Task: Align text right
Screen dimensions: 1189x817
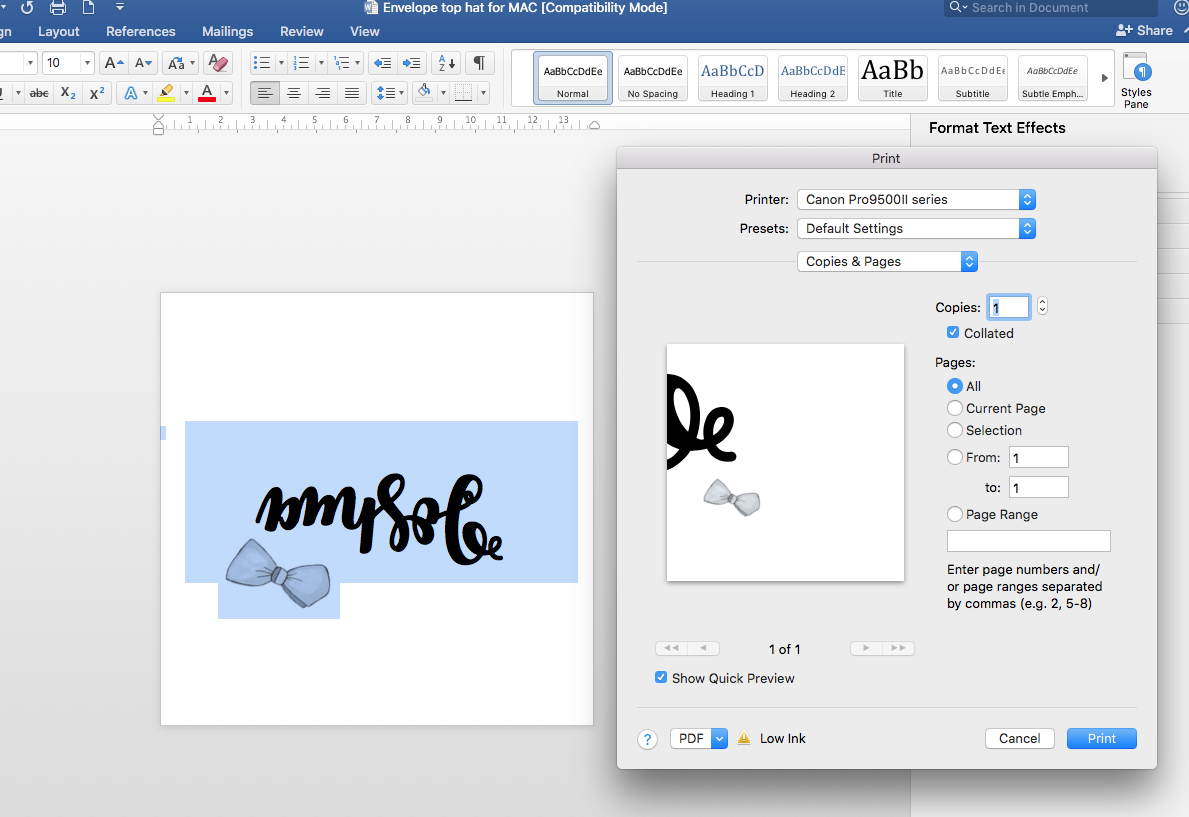Action: [323, 93]
